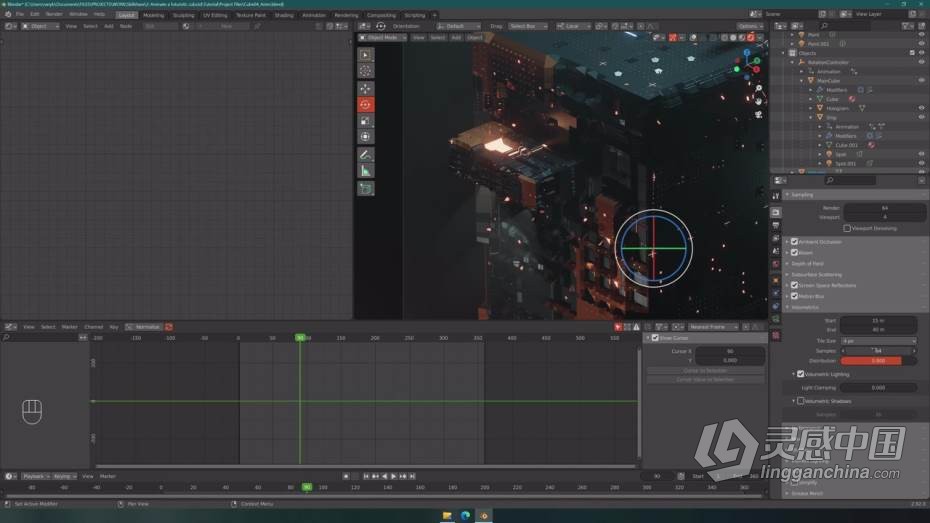Open the Keying dropdown in timeline
Viewport: 930px width, 523px height.
coord(65,476)
